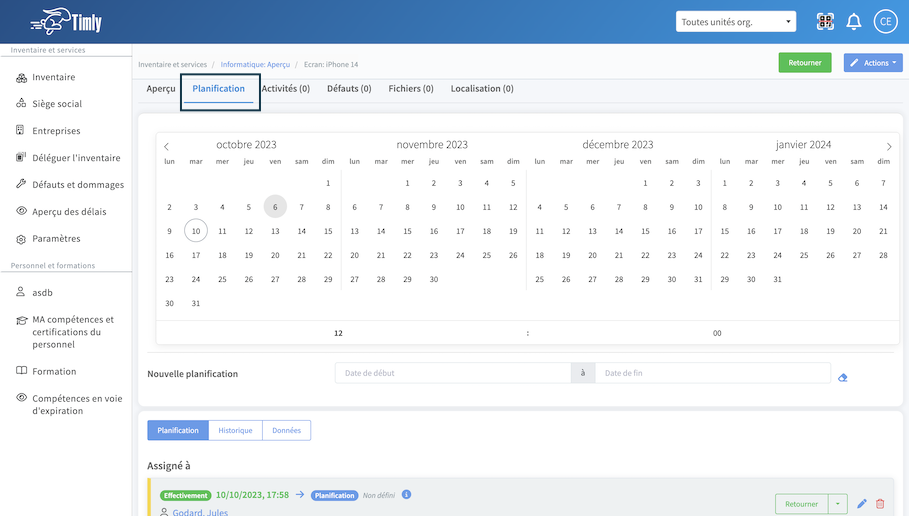
Task: Click the info icon next to Non défini
Action: [406, 495]
